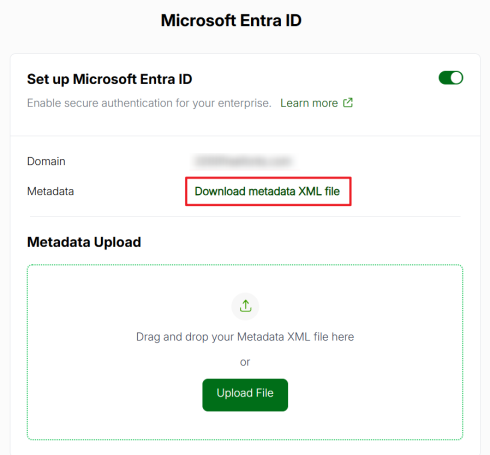Click the external-link icon beside Learn more

[348, 103]
